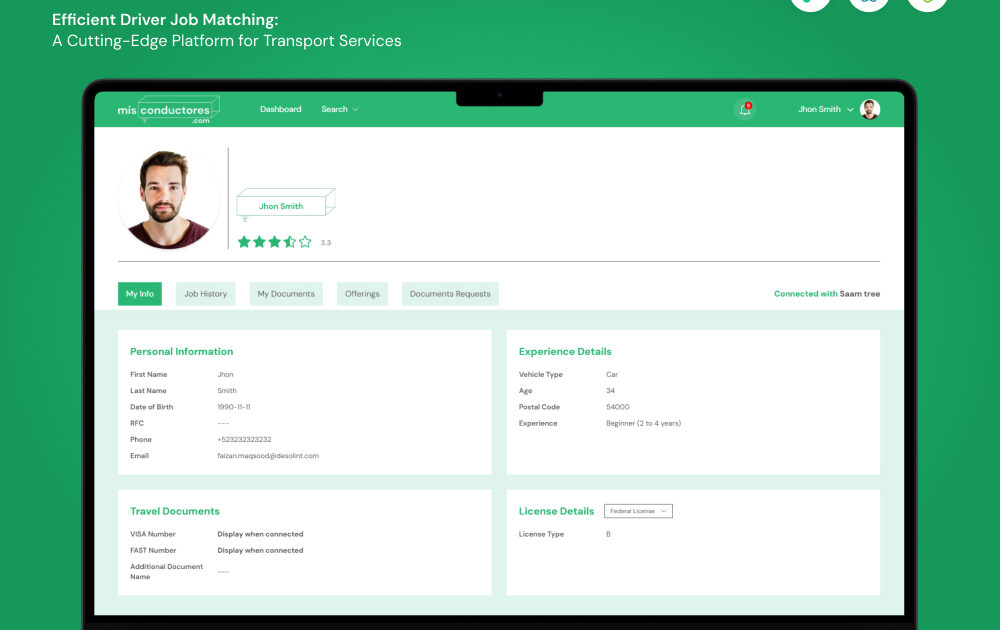Click the second rating star

coord(259,242)
